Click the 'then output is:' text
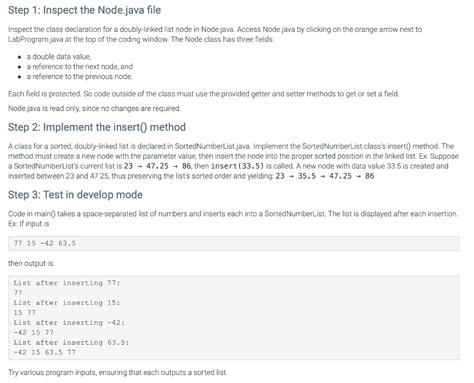 click(31, 263)
